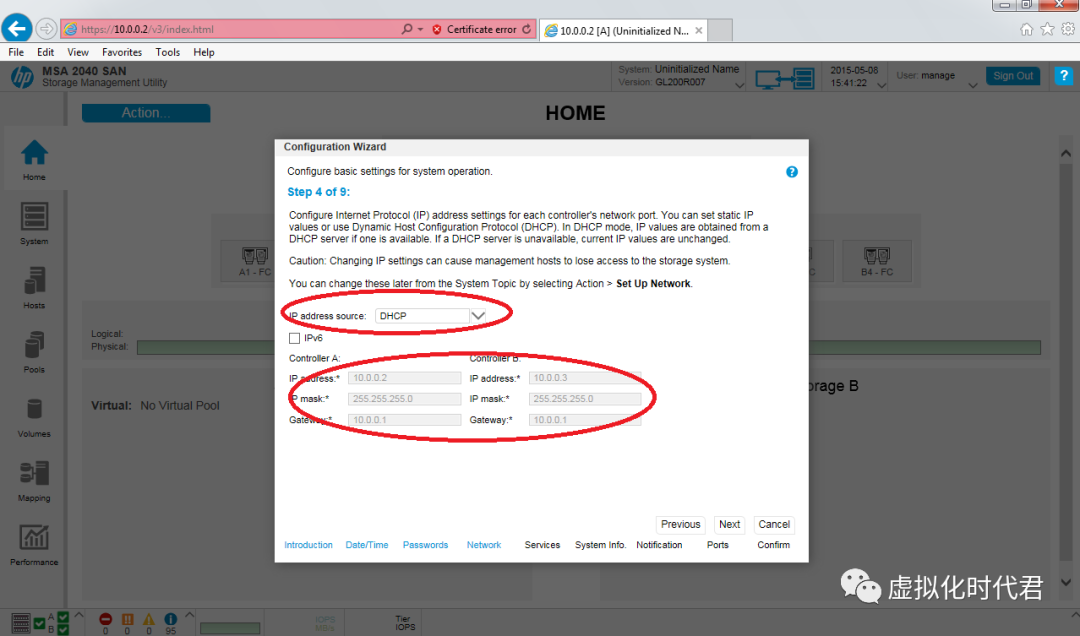
Task: Click the Certificate error warning
Action: 475,29
